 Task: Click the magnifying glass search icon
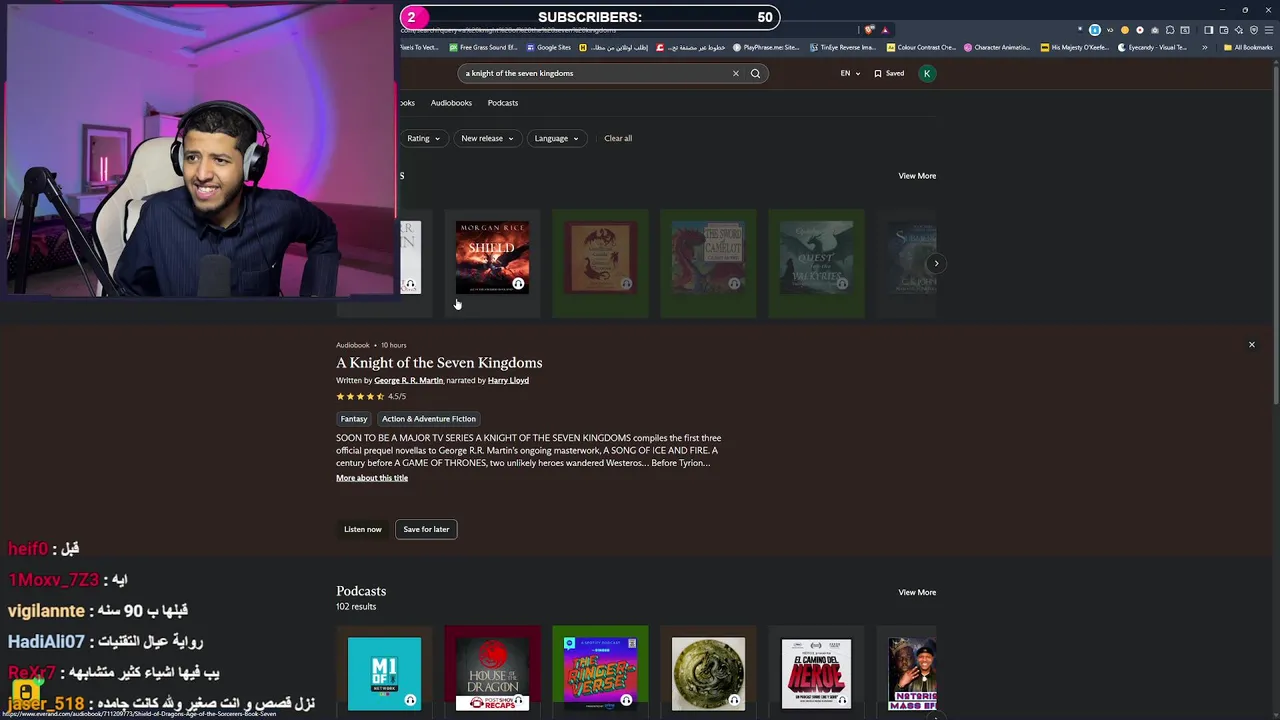pyautogui.click(x=755, y=73)
